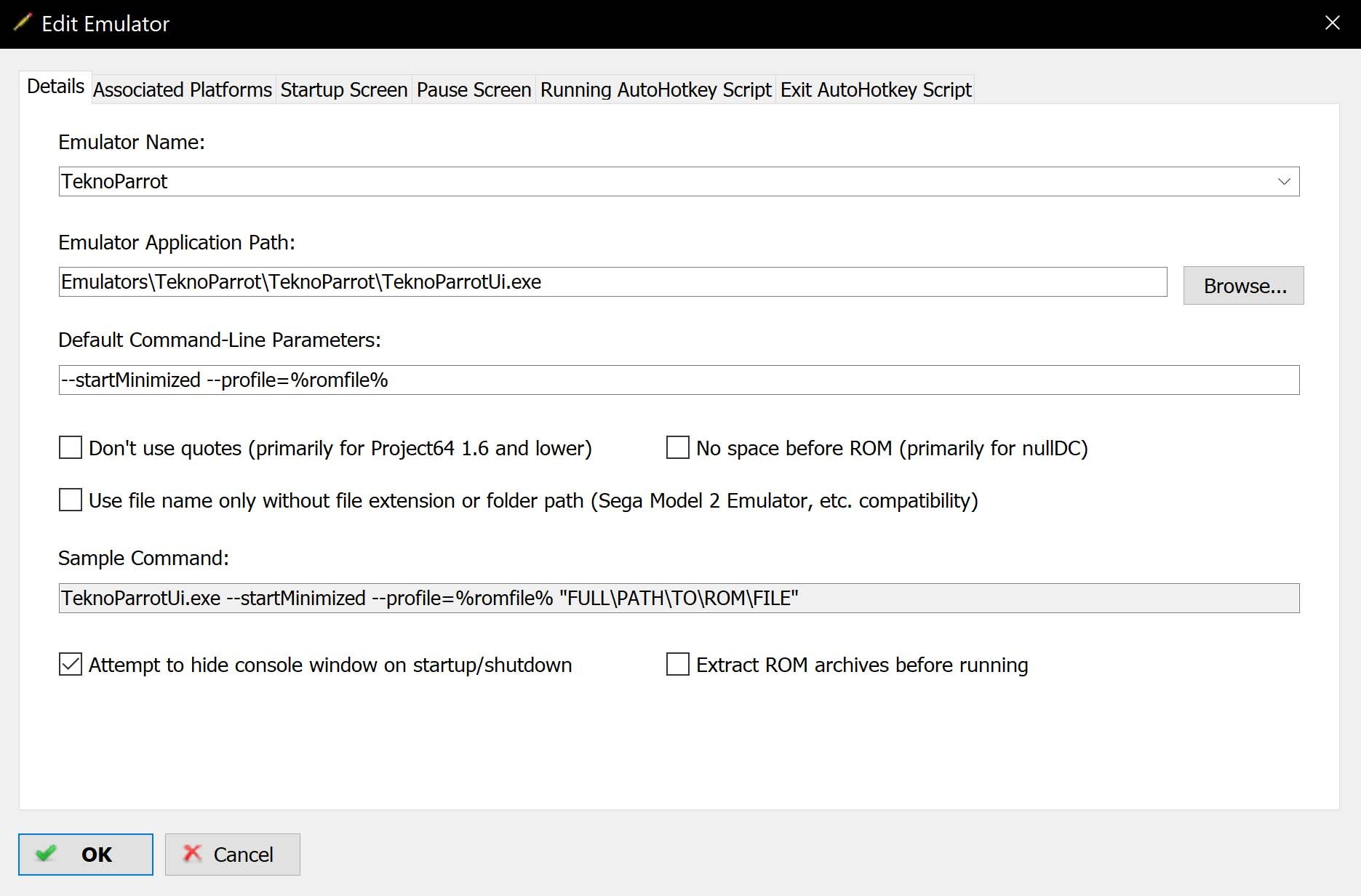Switch to the Details tab

[55, 87]
